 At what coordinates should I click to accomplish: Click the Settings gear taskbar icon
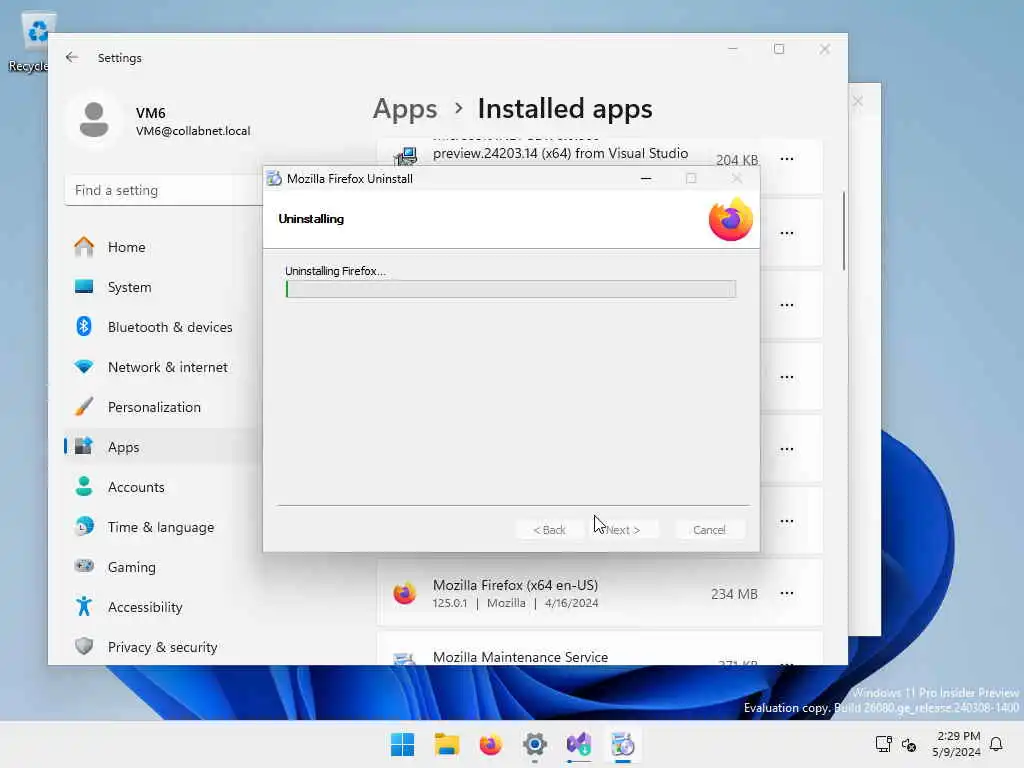coord(535,744)
